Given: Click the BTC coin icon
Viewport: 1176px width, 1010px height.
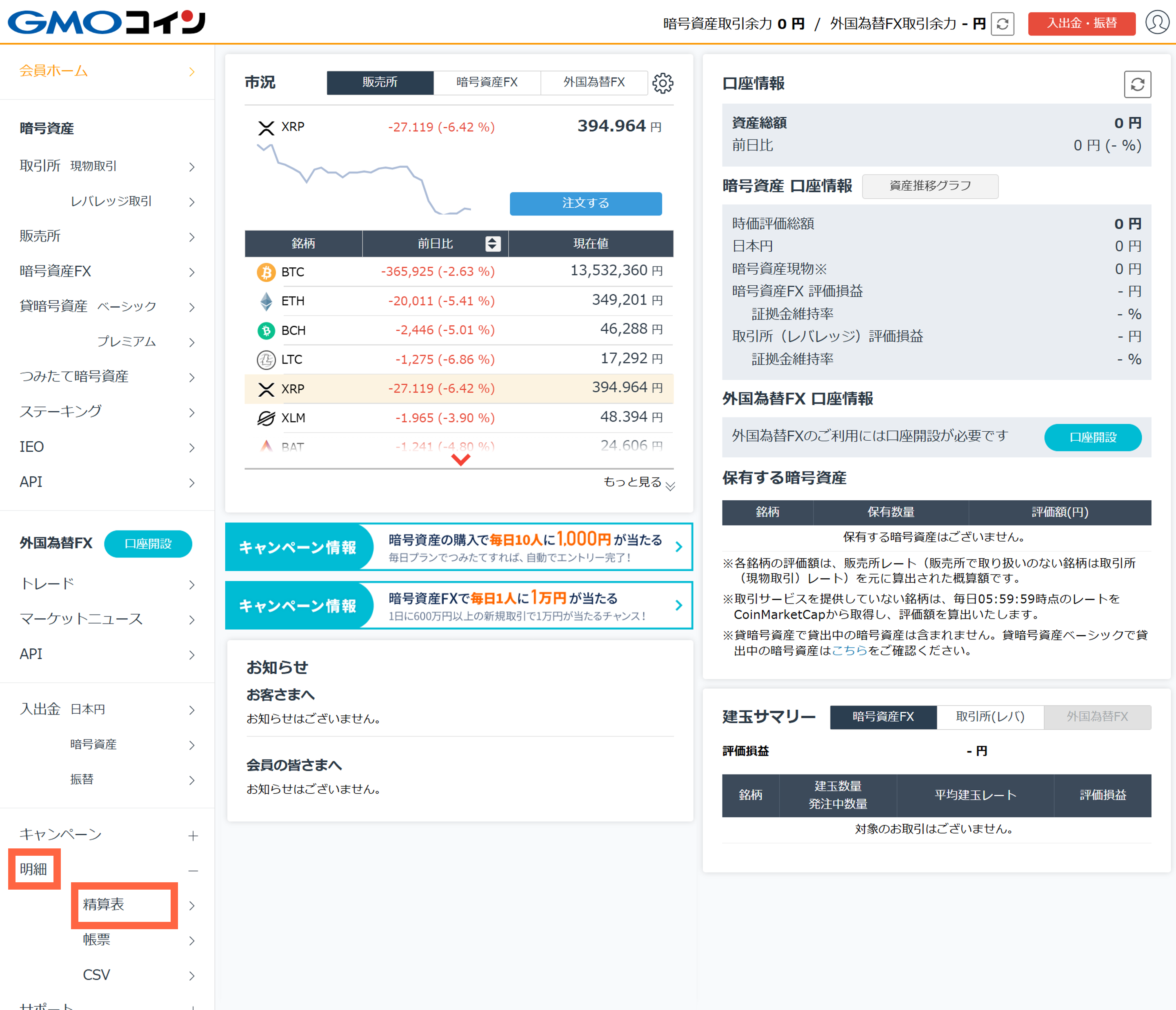Looking at the screenshot, I should (266, 272).
